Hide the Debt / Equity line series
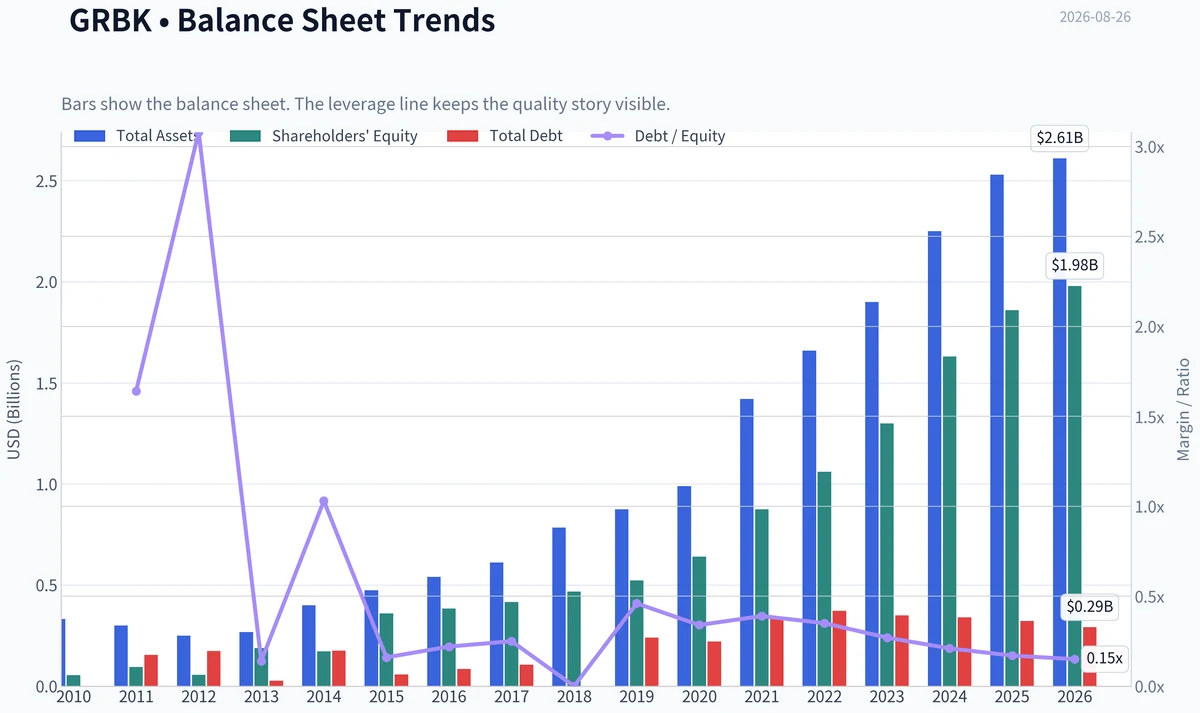The width and height of the screenshot is (1200, 713). tap(659, 136)
